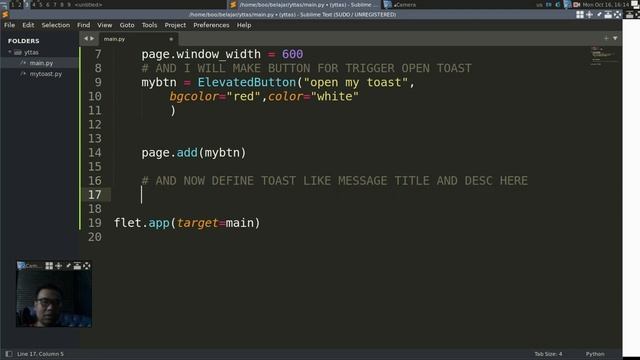Select Sublime Text taskbar entry
The width and height of the screenshot is (640, 360).
coord(304,4)
